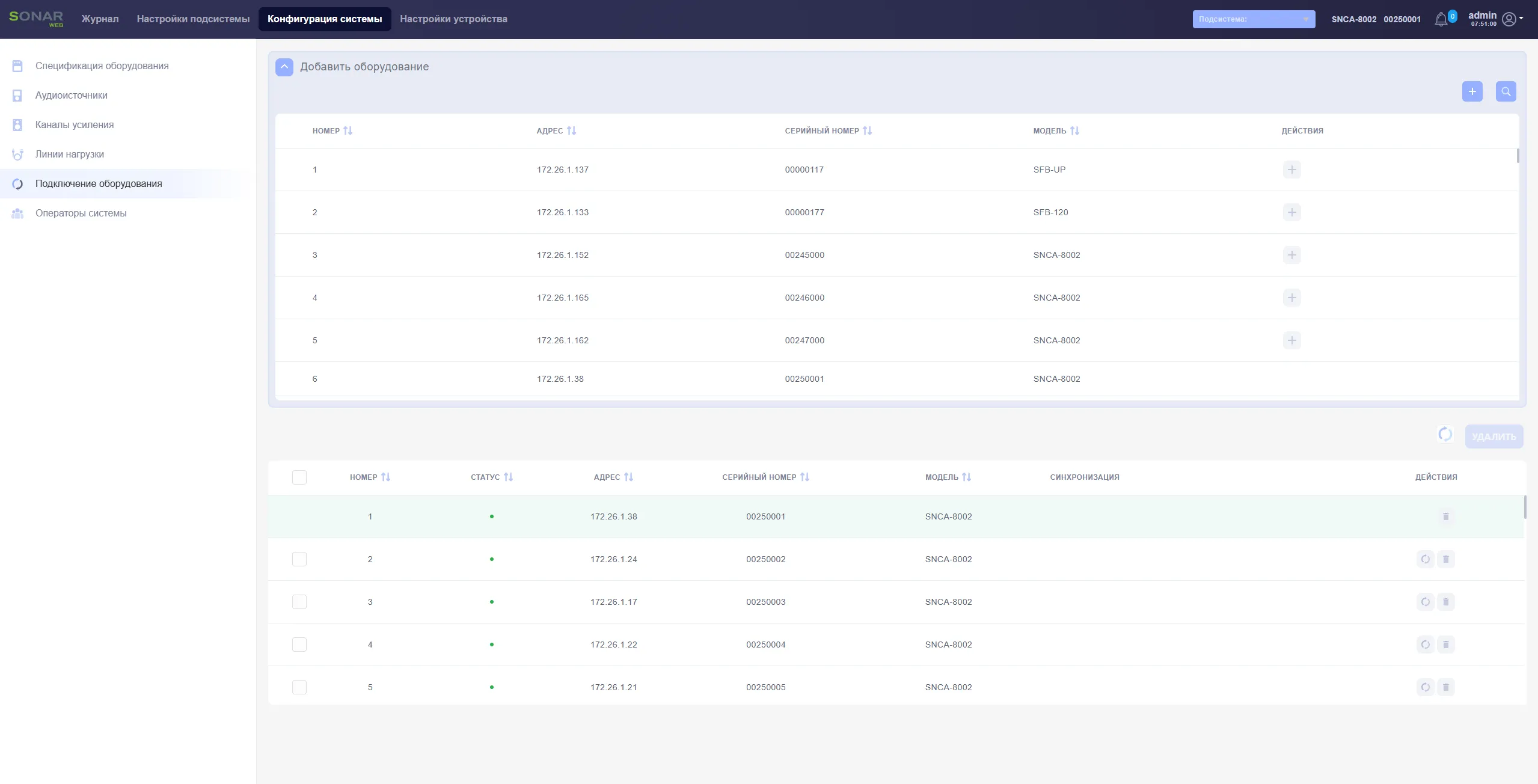This screenshot has height=784, width=1538.
Task: Add device 172.26.1.137 with plus icon
Action: click(x=1291, y=170)
